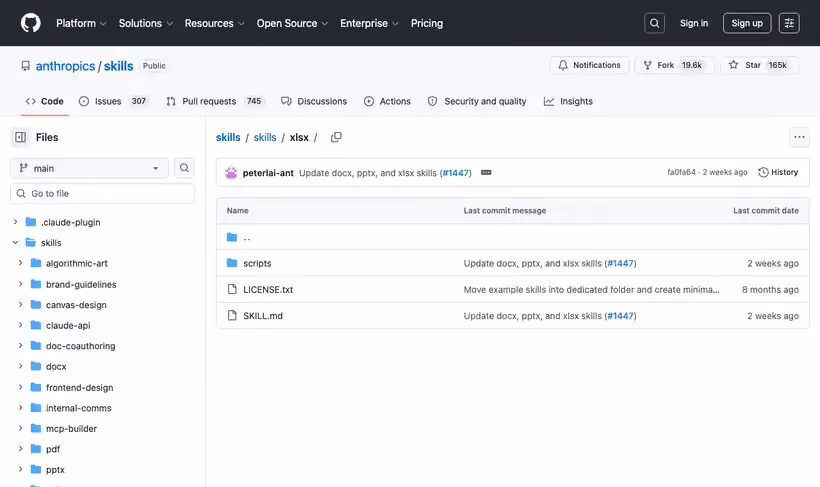Expand the pptx folder chevron
Screen dimensions: 820x487
pyautogui.click(x=20, y=469)
